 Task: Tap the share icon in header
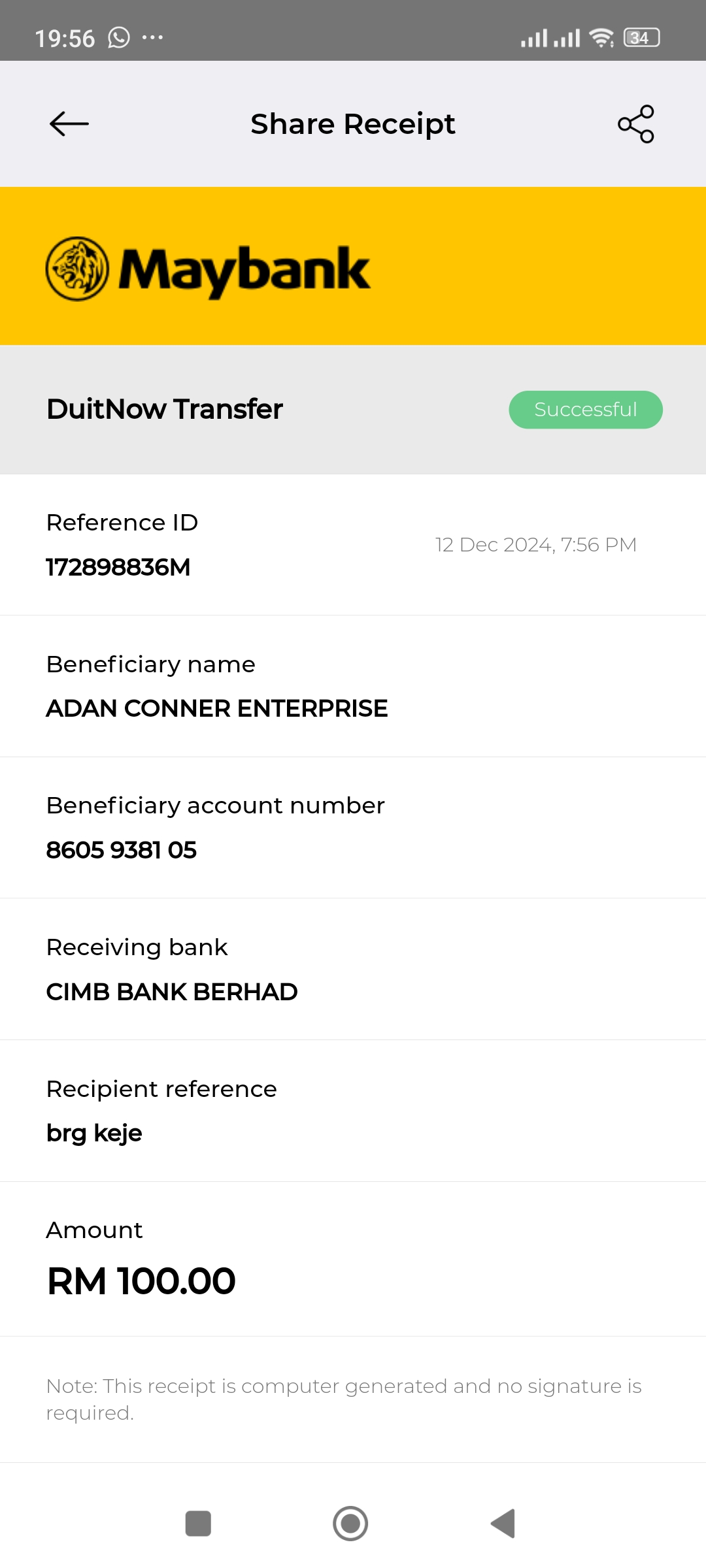coord(635,124)
